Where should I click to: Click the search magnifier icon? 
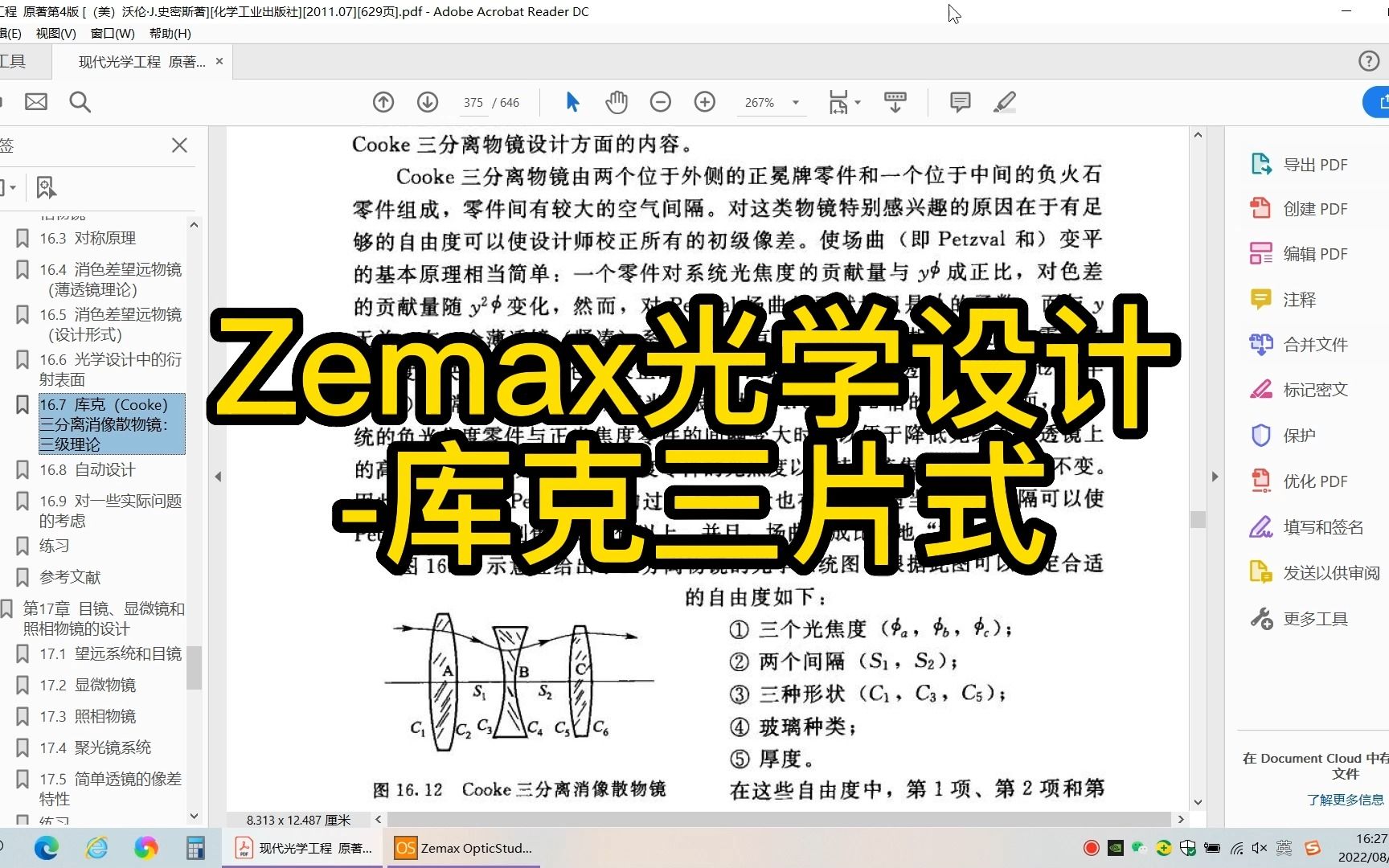80,102
